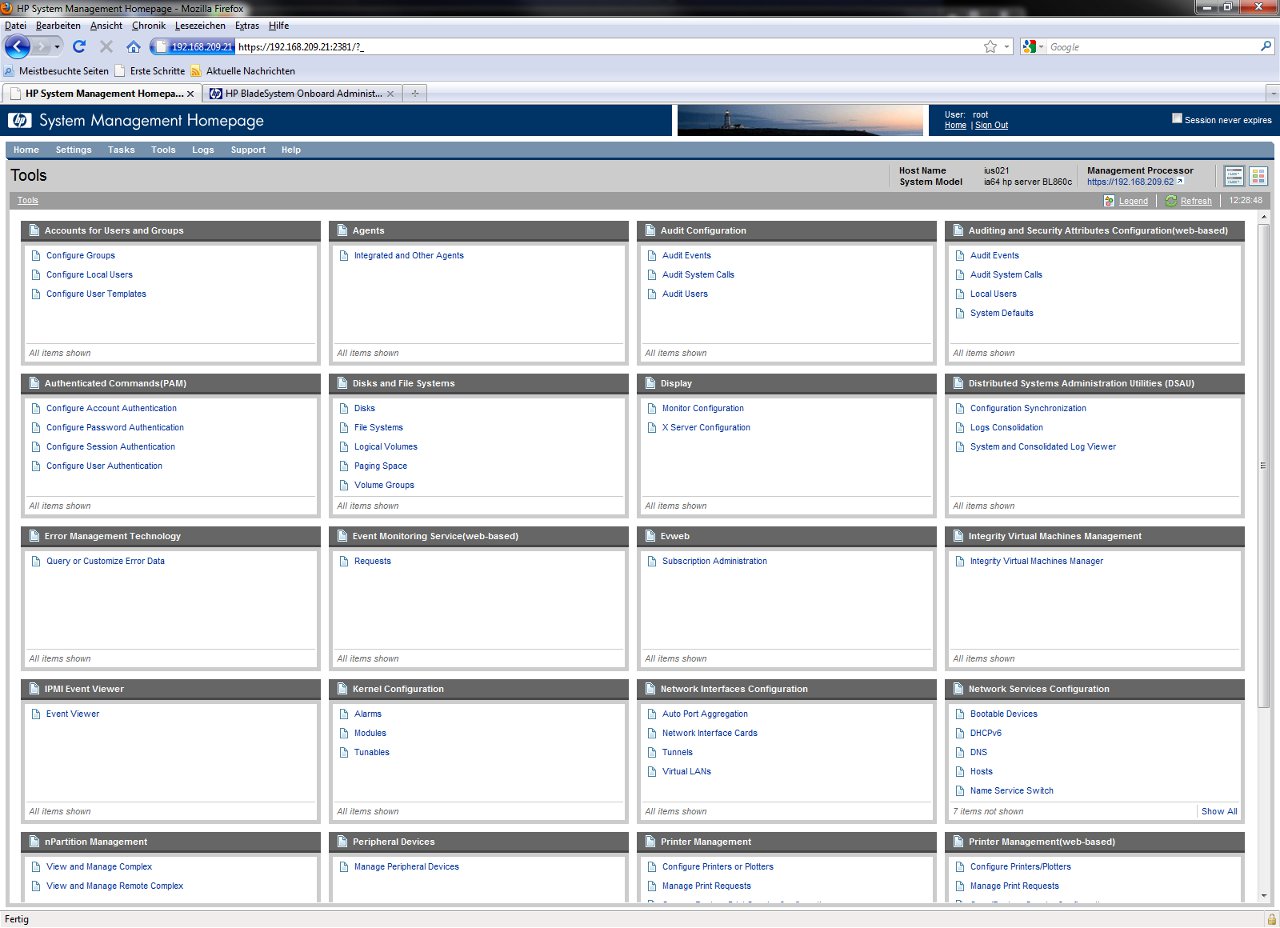Click the header icon of Agents box
This screenshot has height=928, width=1280.
pyautogui.click(x=341, y=231)
